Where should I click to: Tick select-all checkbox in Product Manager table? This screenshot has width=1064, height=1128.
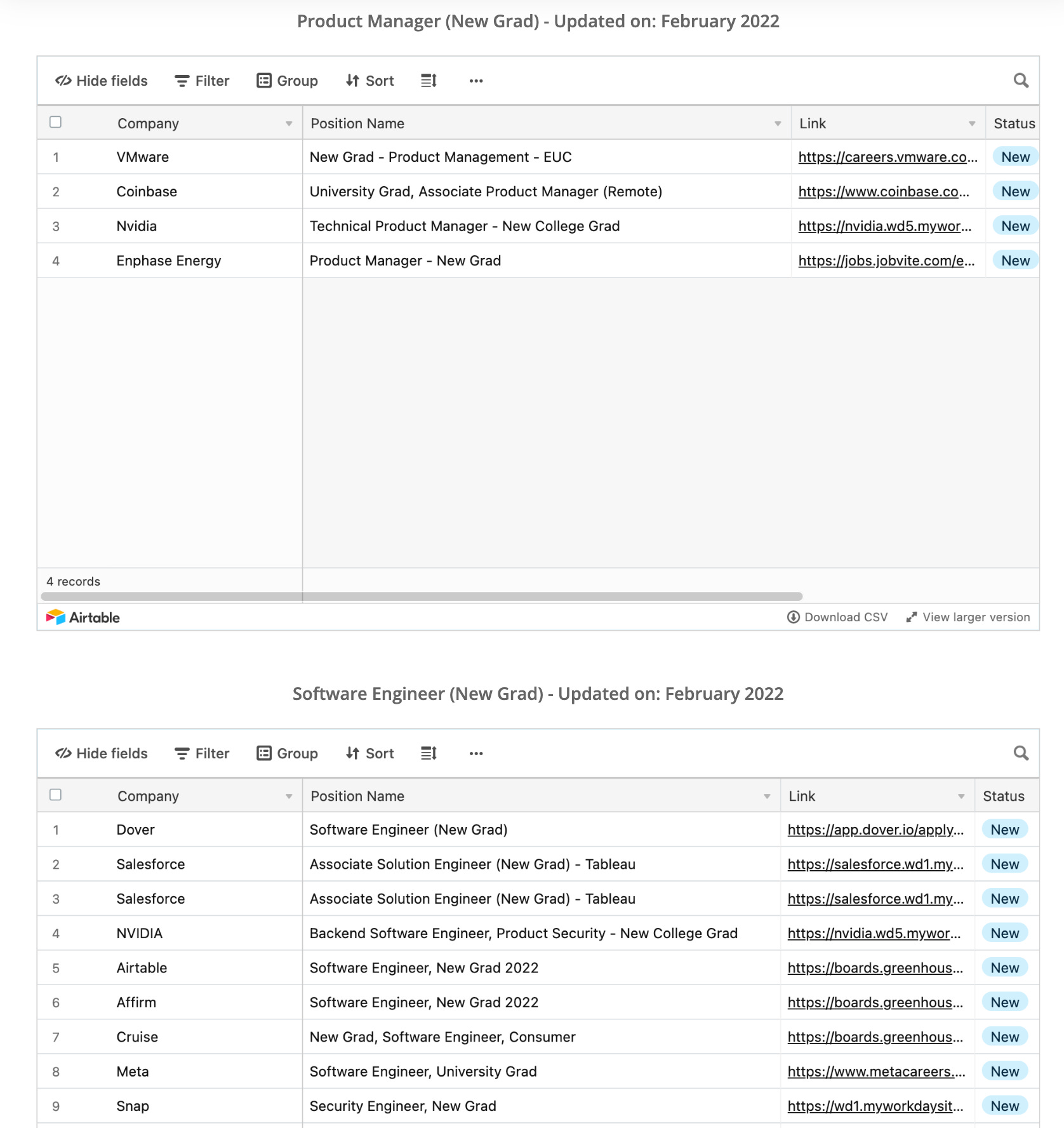56,122
